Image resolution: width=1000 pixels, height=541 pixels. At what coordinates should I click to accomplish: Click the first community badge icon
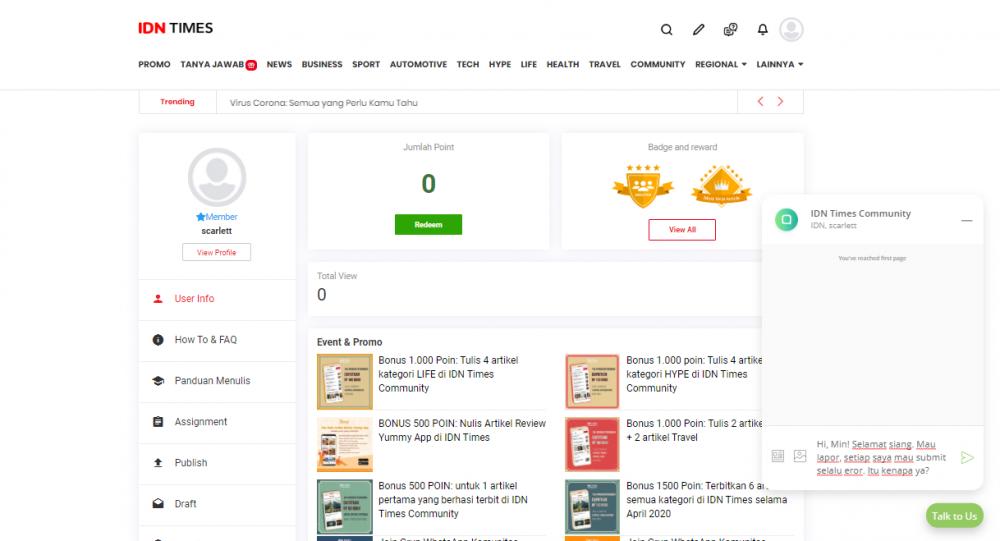(643, 186)
